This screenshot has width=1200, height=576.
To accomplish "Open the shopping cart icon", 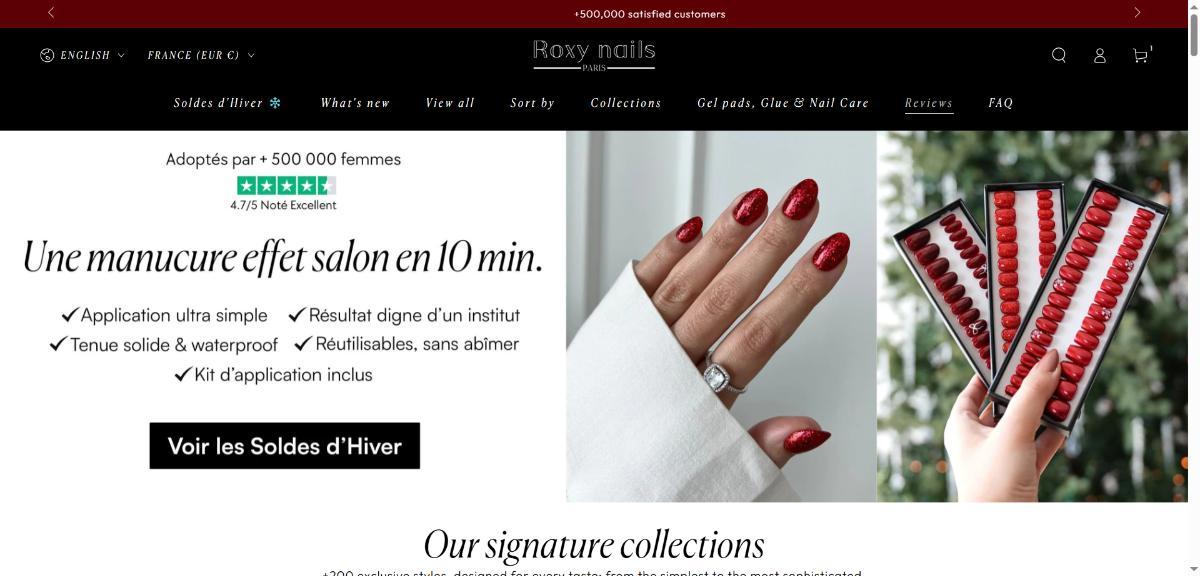I will click(1141, 54).
